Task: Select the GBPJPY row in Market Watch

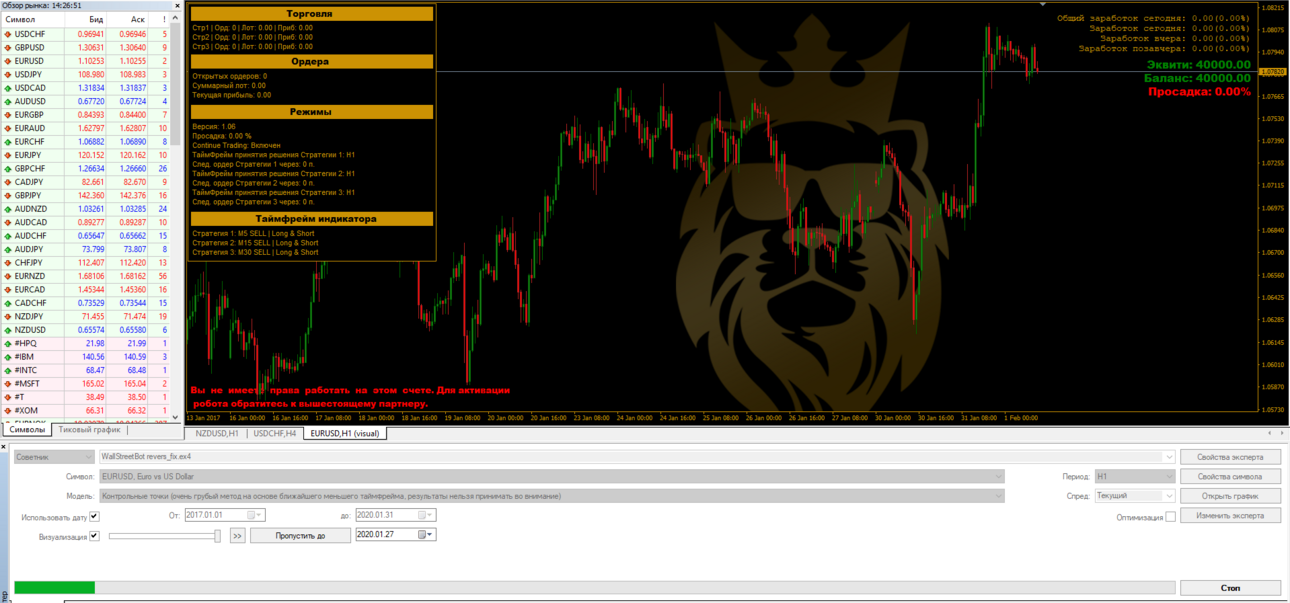Action: tap(86, 196)
